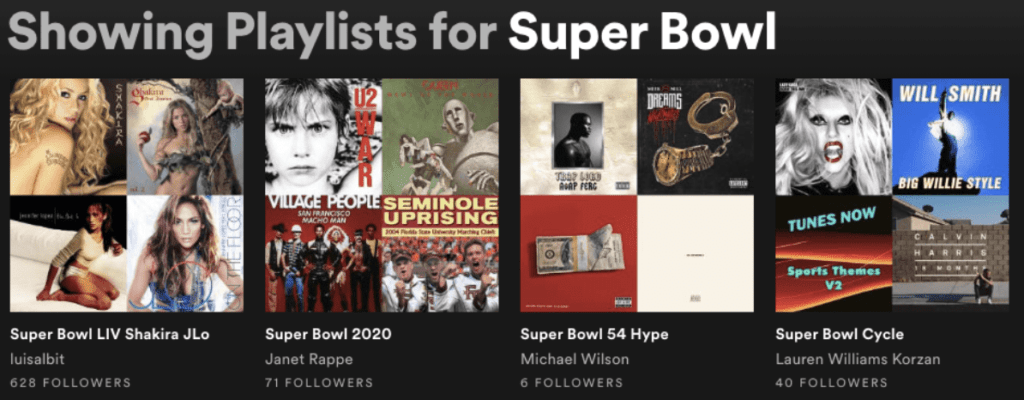The image size is (1024, 400).
Task: Click the 628 Followers count text
Action: click(71, 383)
